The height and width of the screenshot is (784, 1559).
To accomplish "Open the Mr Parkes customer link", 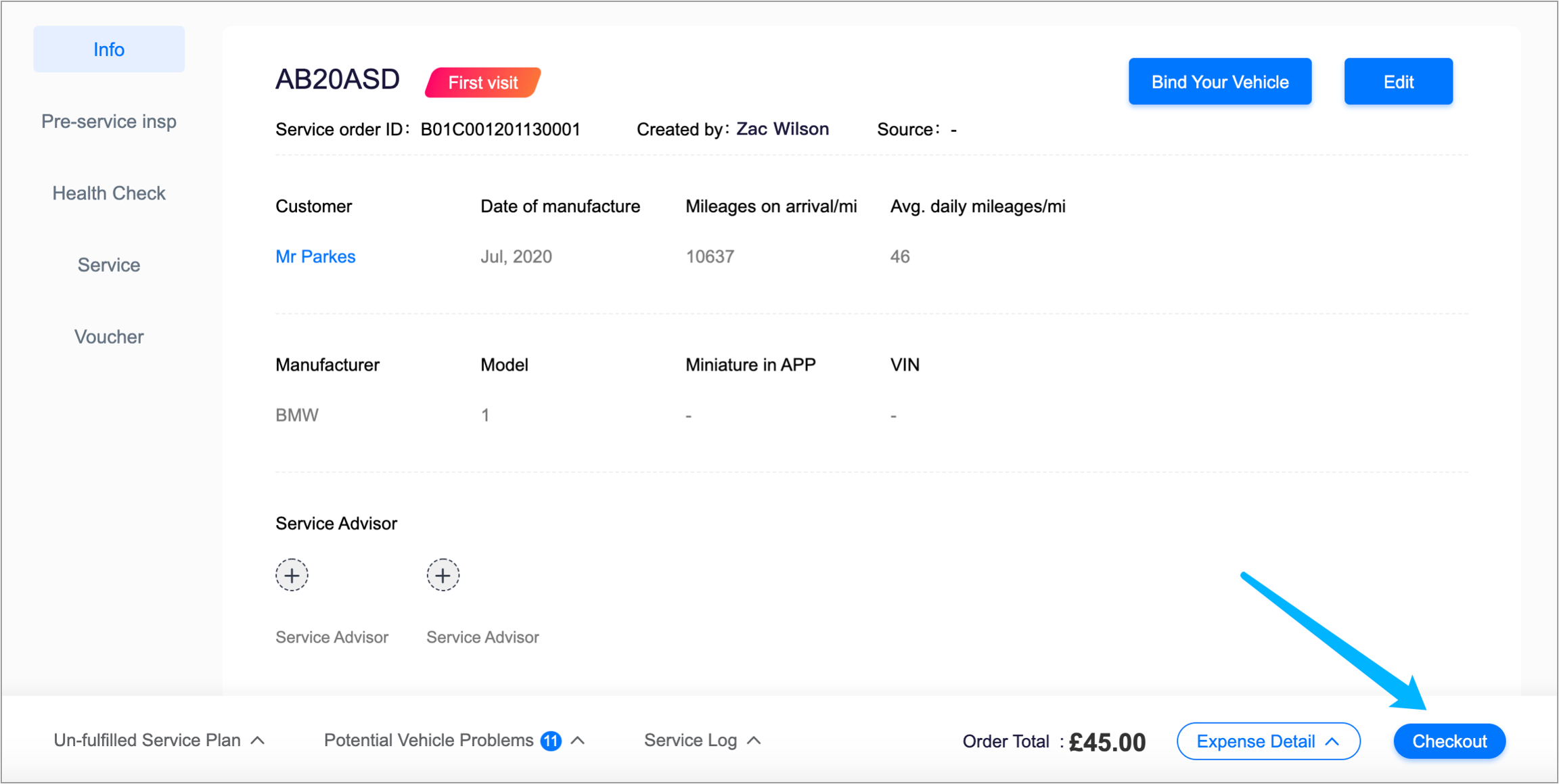I will (x=315, y=256).
